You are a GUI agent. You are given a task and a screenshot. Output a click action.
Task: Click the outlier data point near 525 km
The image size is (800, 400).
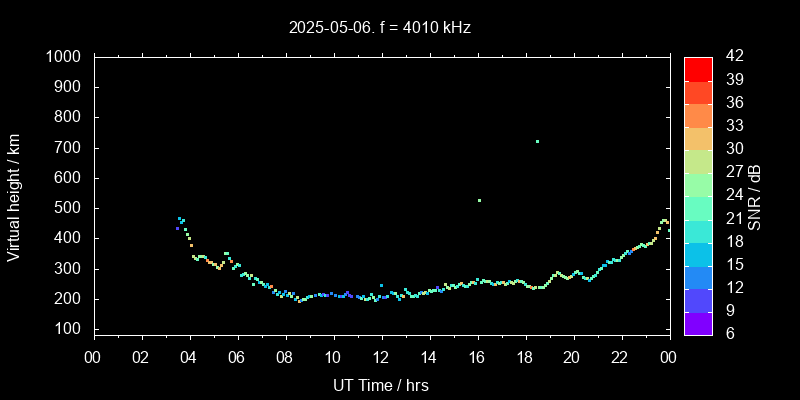(480, 200)
